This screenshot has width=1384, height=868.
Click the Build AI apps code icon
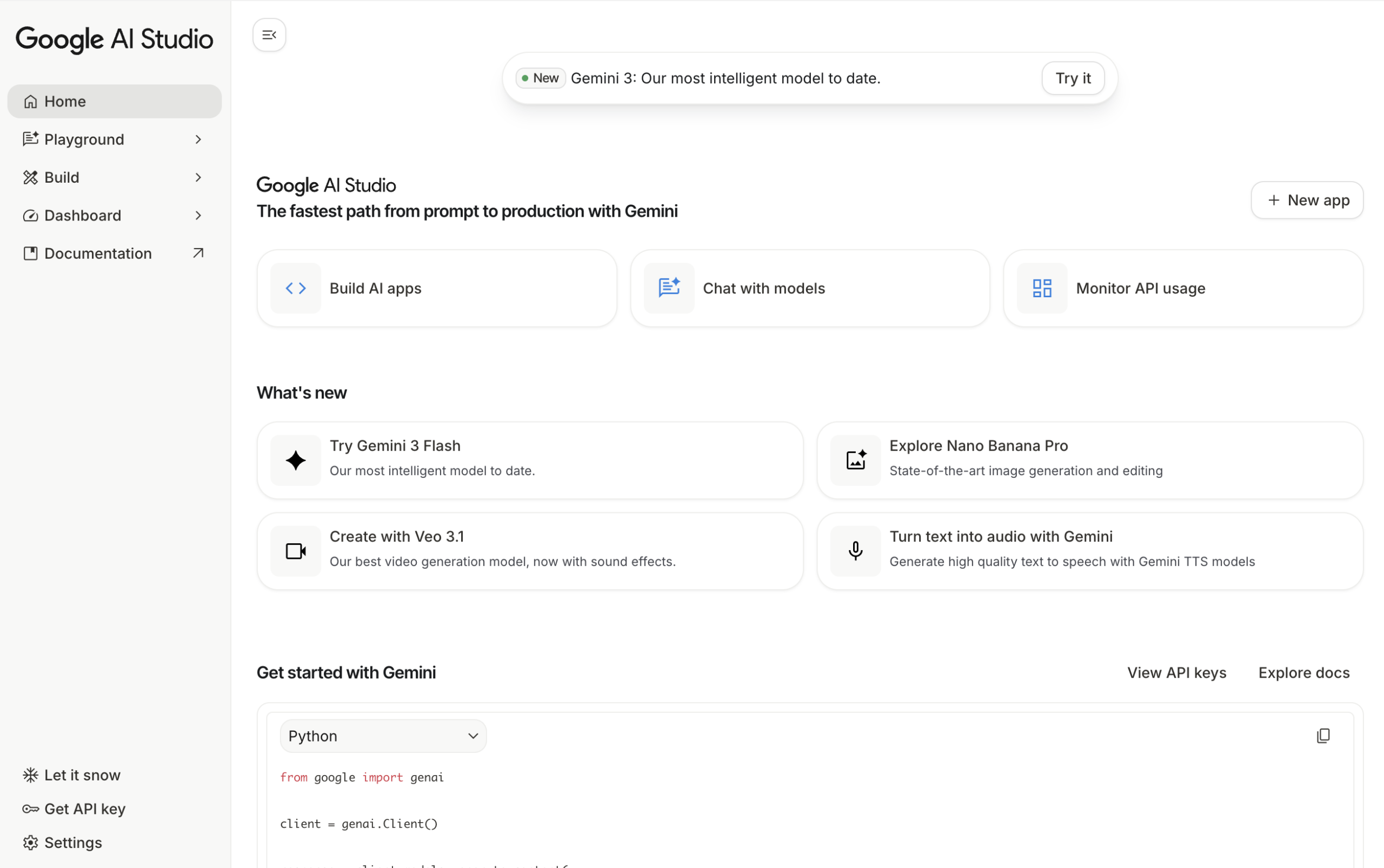[296, 288]
